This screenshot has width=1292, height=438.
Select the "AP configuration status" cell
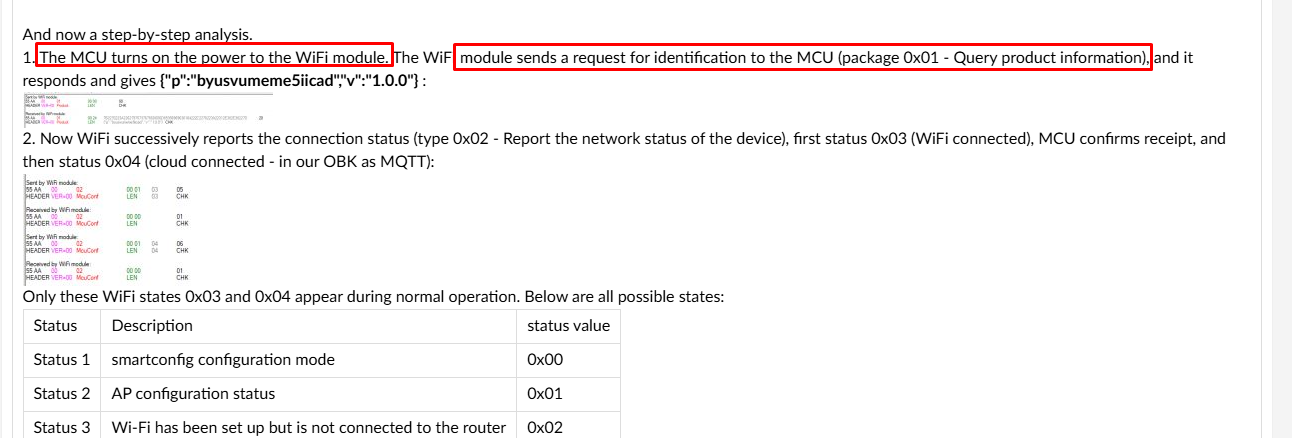click(193, 394)
